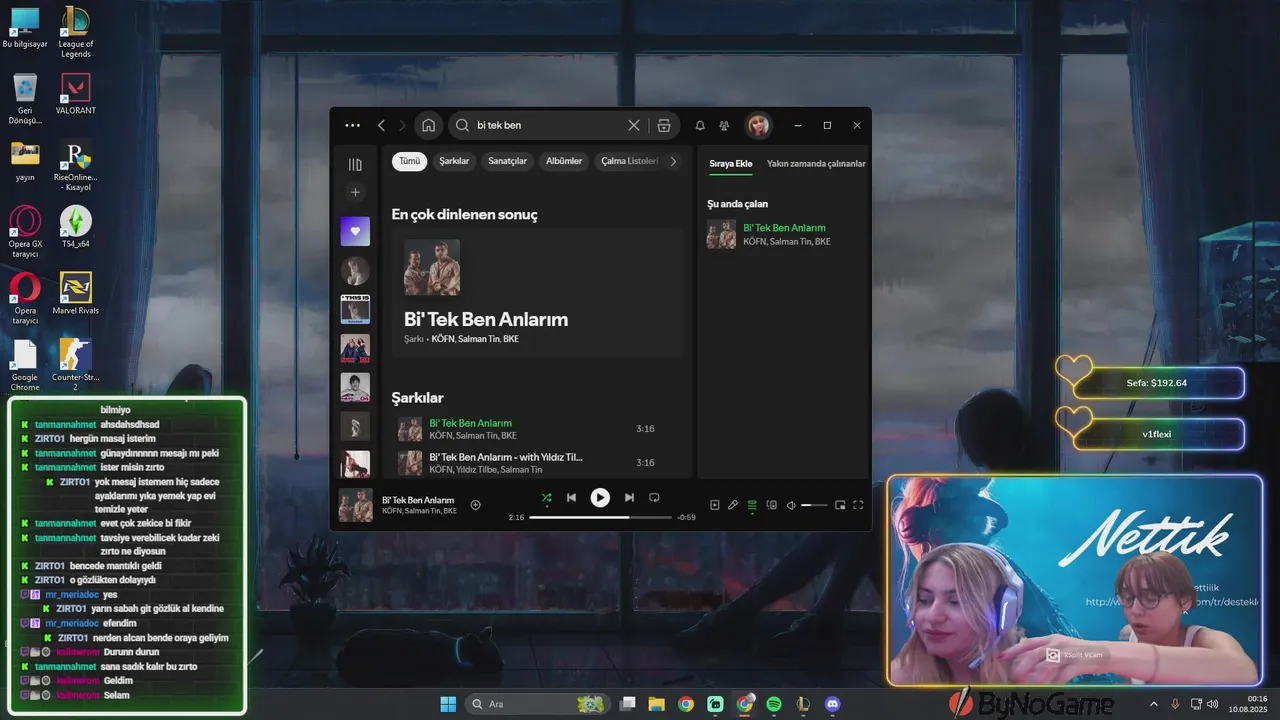Open the Bu bilgisayar desktop icon

[25, 28]
